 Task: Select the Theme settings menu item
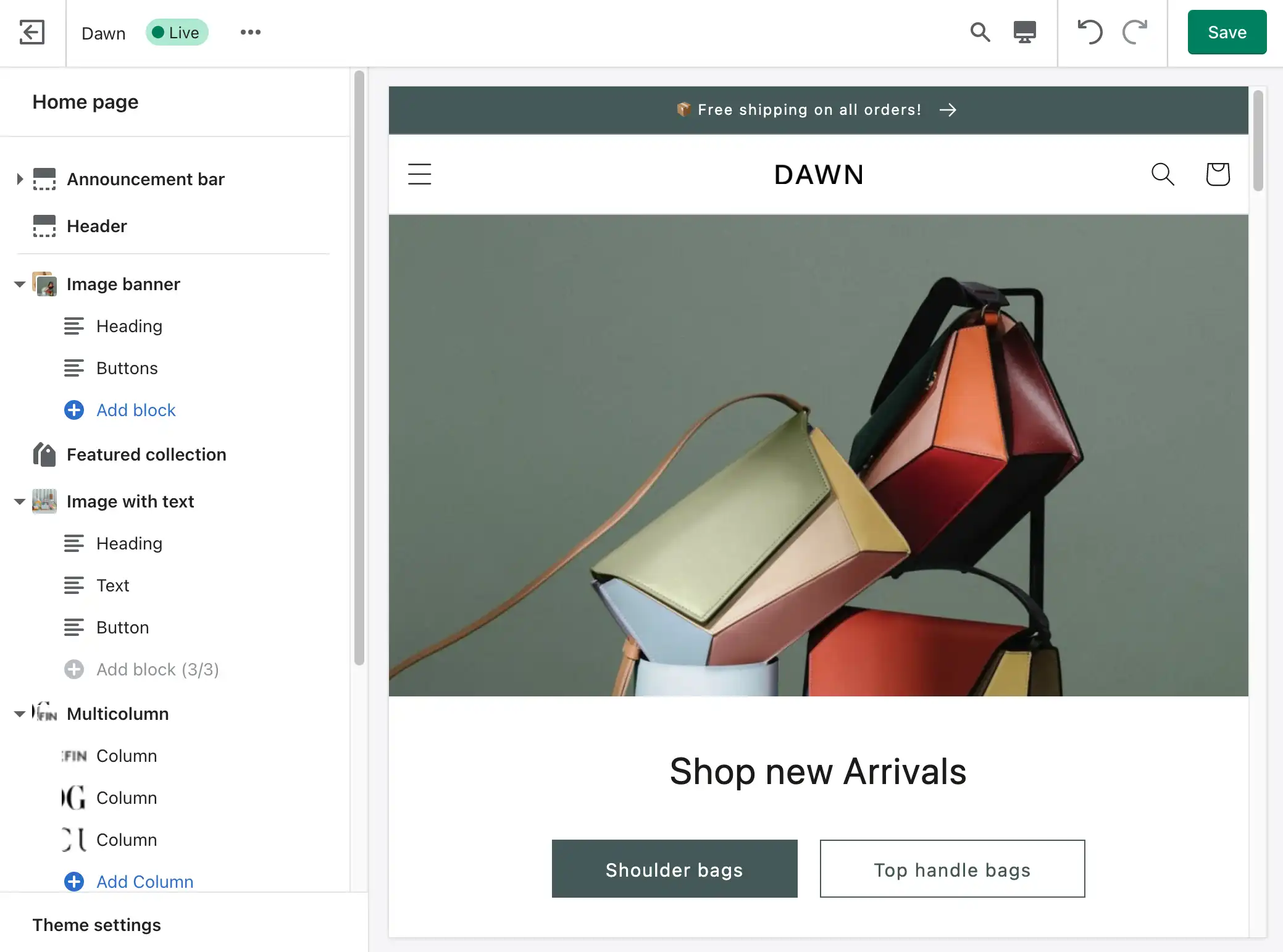(96, 924)
